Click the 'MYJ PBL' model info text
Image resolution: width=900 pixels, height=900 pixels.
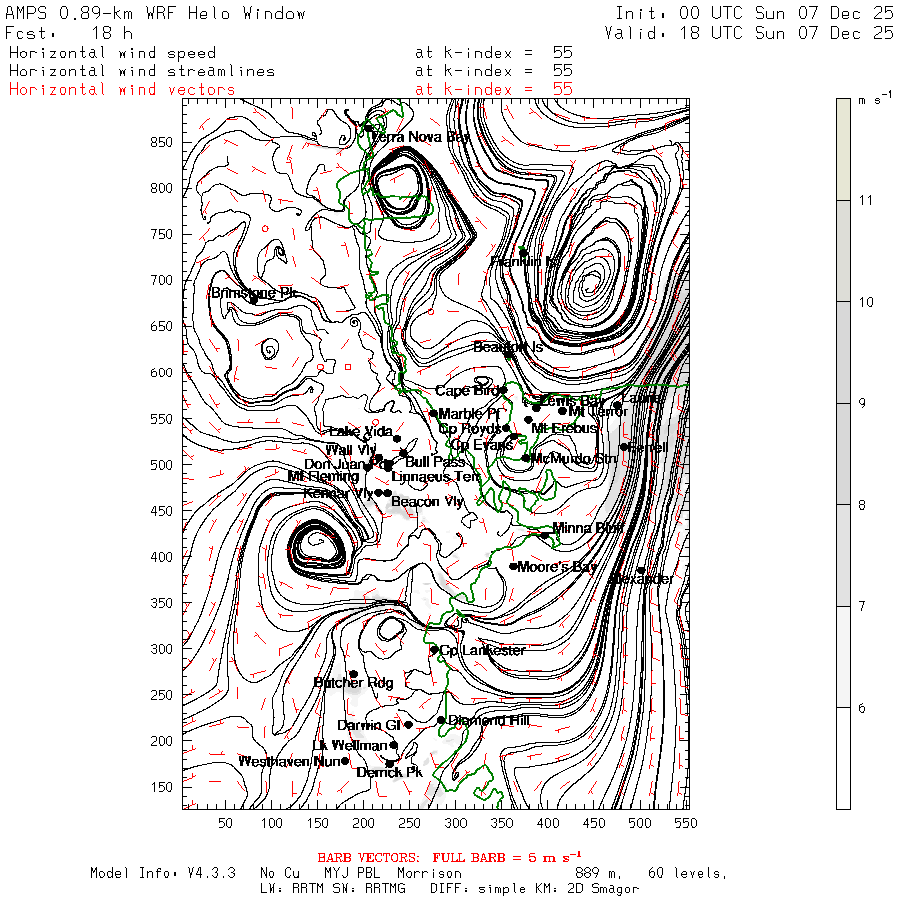coord(352,874)
